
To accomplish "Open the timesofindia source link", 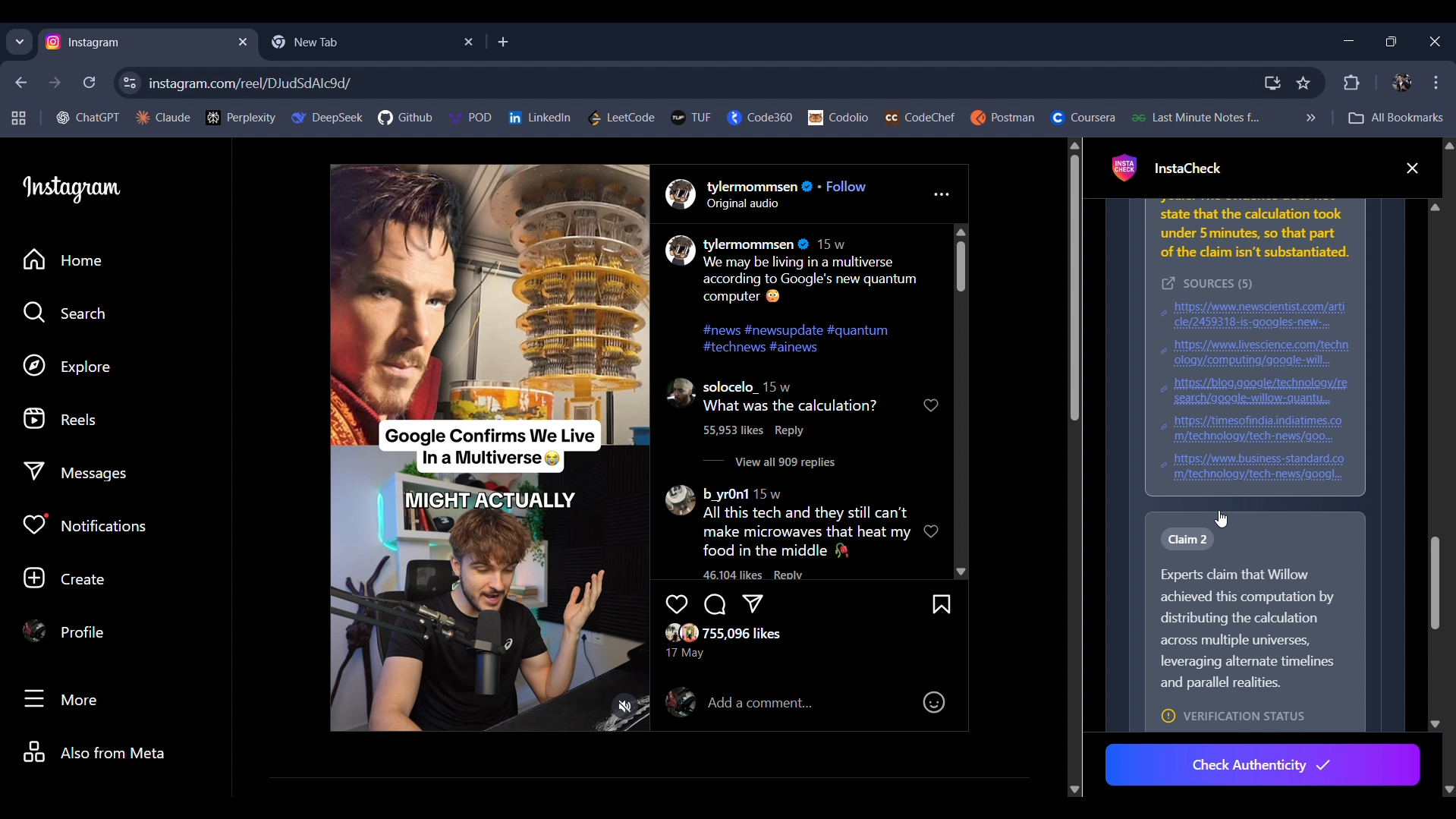I will [x=1258, y=428].
